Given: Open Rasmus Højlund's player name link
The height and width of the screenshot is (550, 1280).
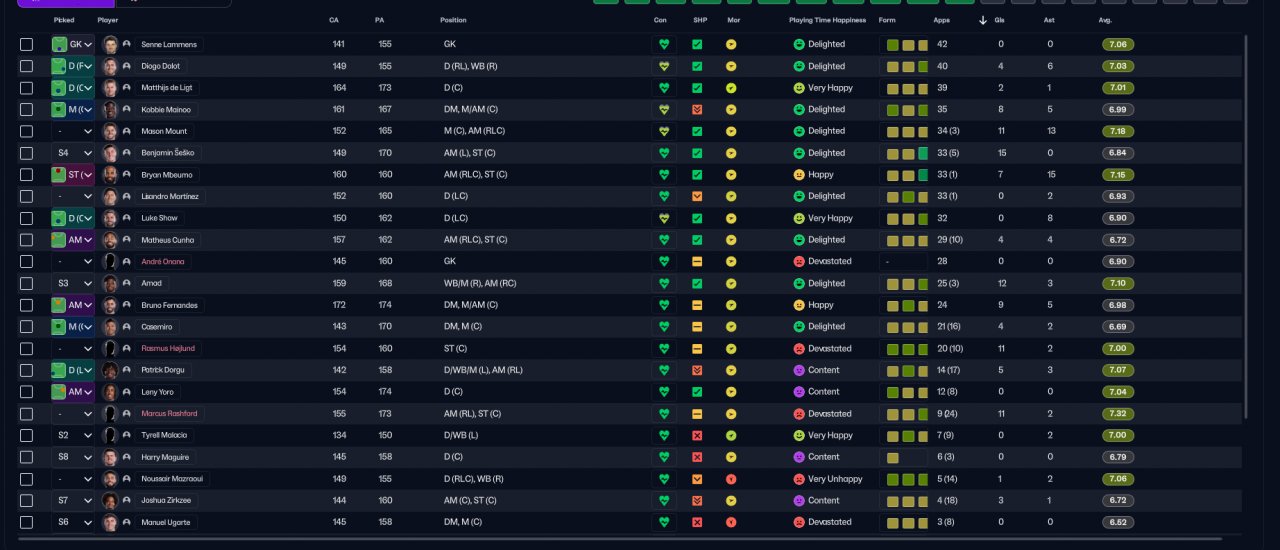Looking at the screenshot, I should click(168, 348).
